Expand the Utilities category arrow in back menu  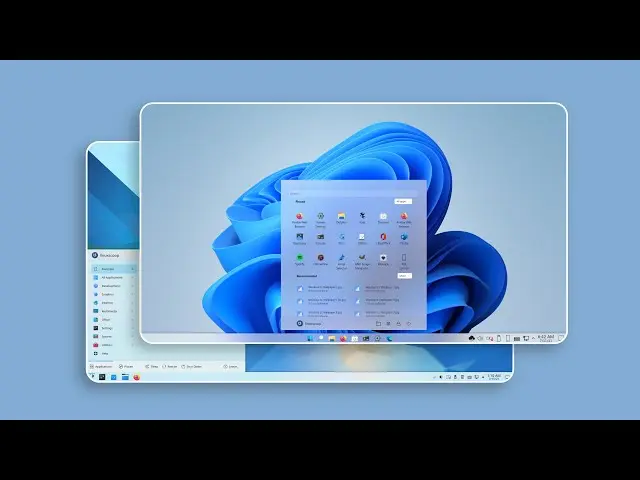(x=133, y=345)
